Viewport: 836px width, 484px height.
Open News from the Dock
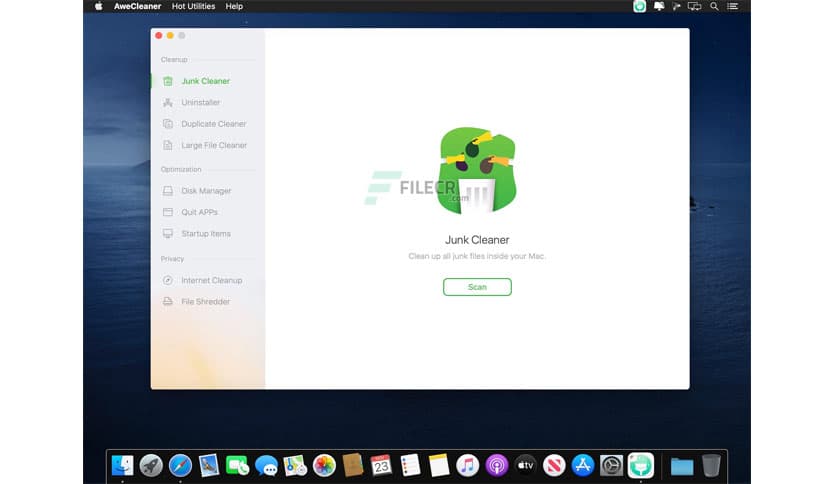tap(554, 465)
